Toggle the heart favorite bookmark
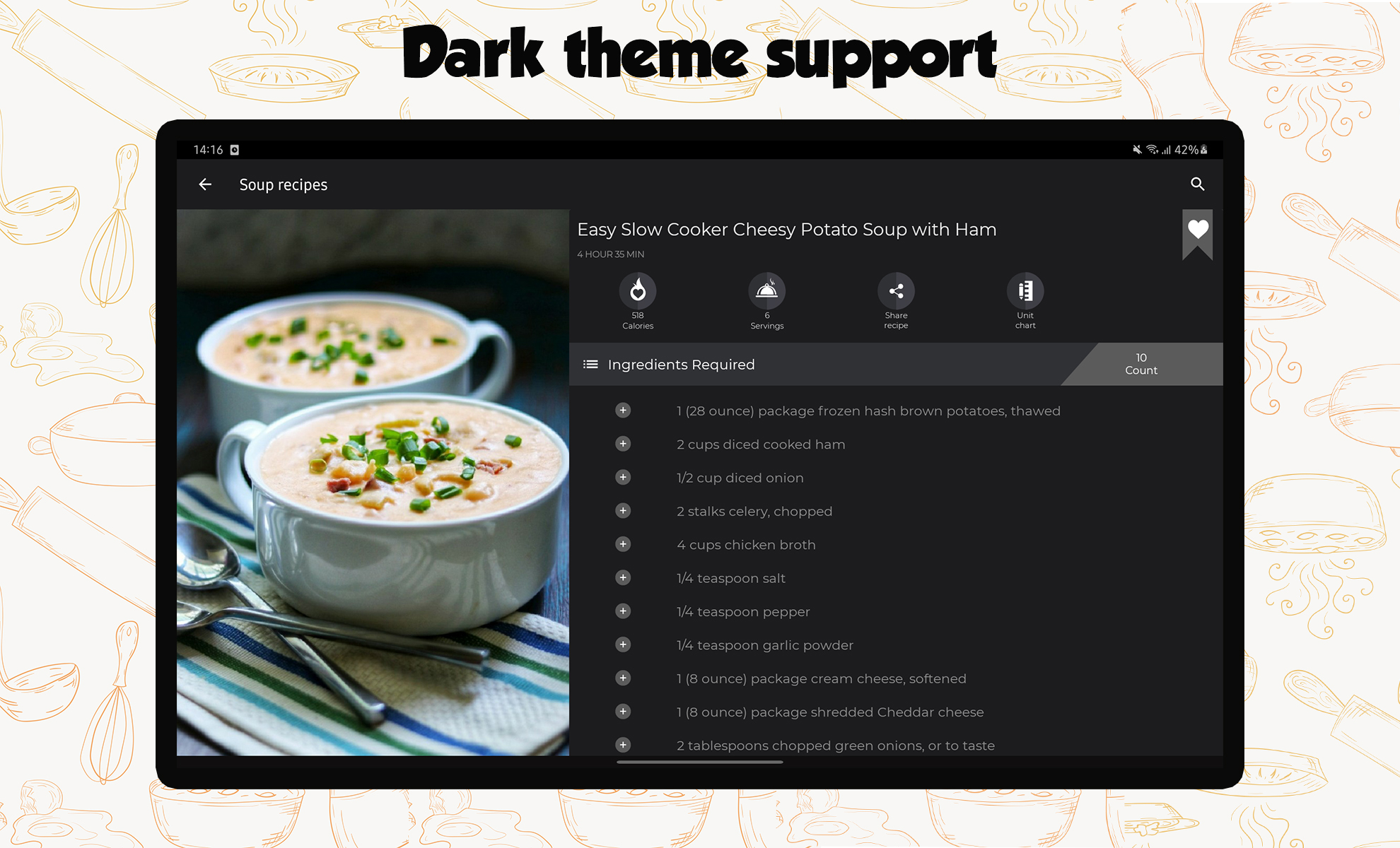 coord(1198,233)
